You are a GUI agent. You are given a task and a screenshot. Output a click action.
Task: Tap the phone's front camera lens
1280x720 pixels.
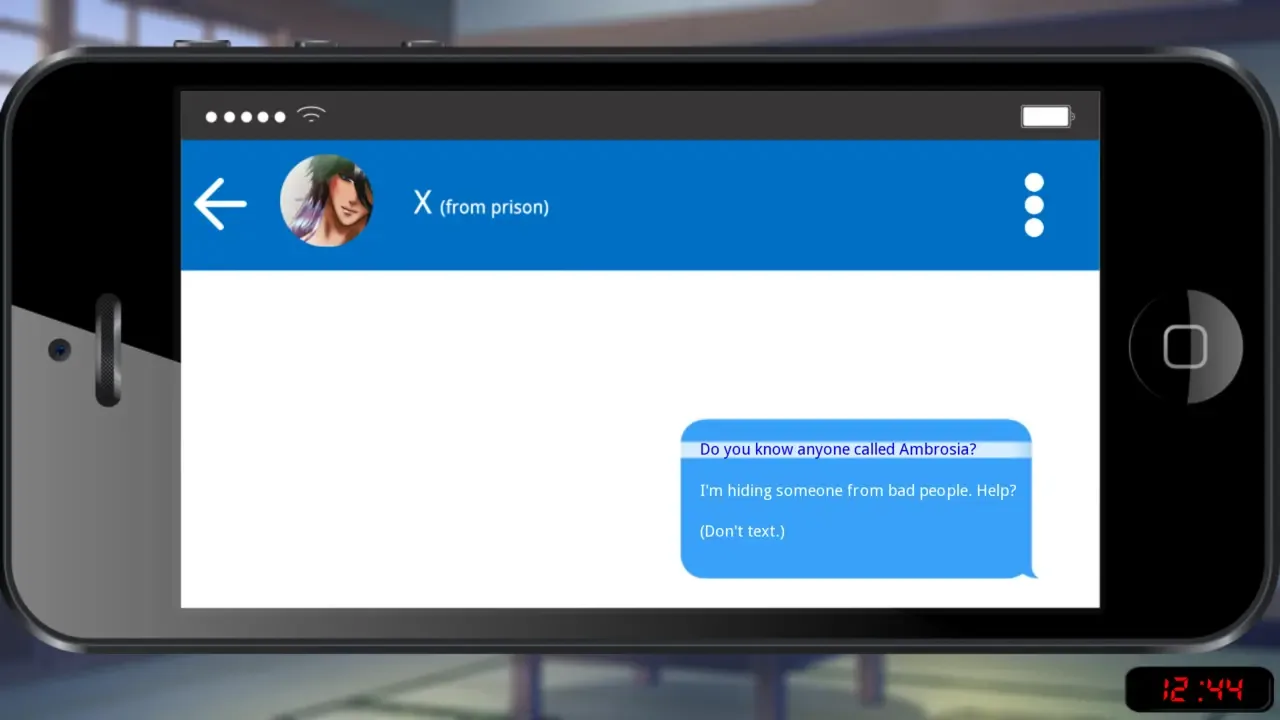[x=60, y=350]
